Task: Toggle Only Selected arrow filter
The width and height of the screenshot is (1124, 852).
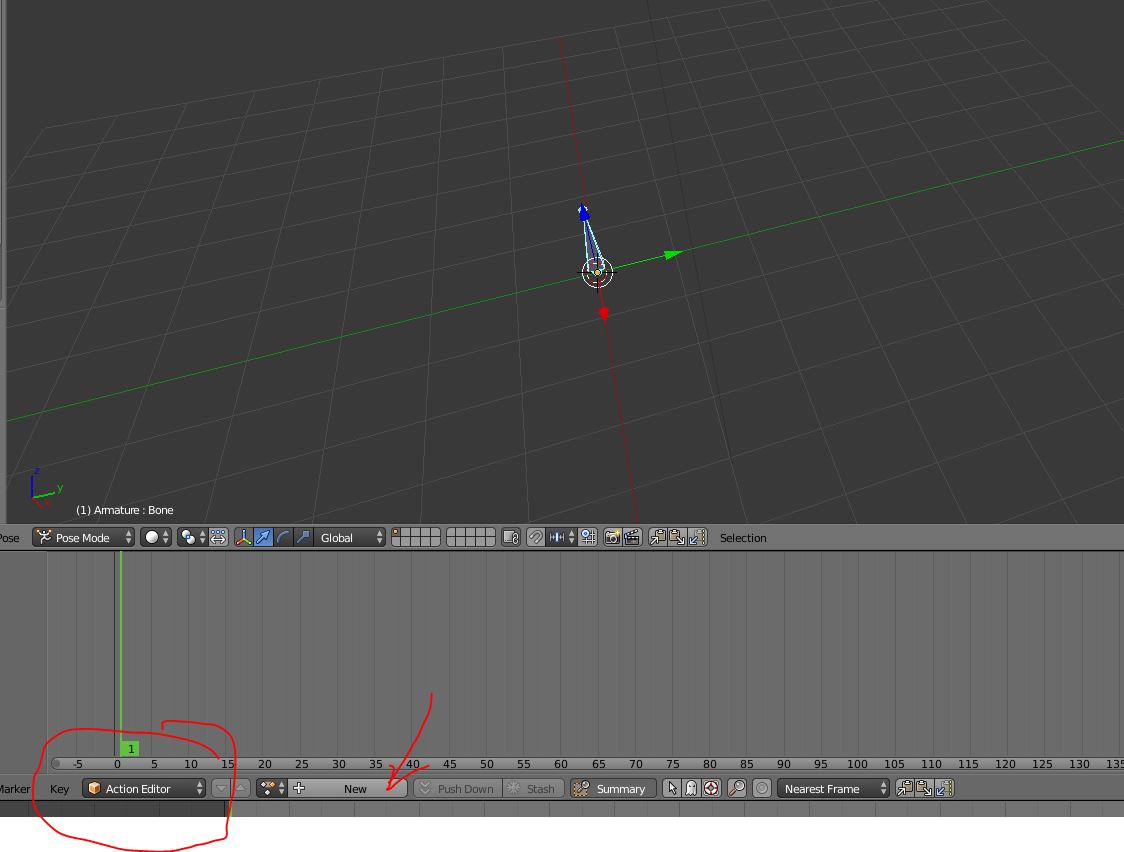Action: pyautogui.click(x=671, y=789)
